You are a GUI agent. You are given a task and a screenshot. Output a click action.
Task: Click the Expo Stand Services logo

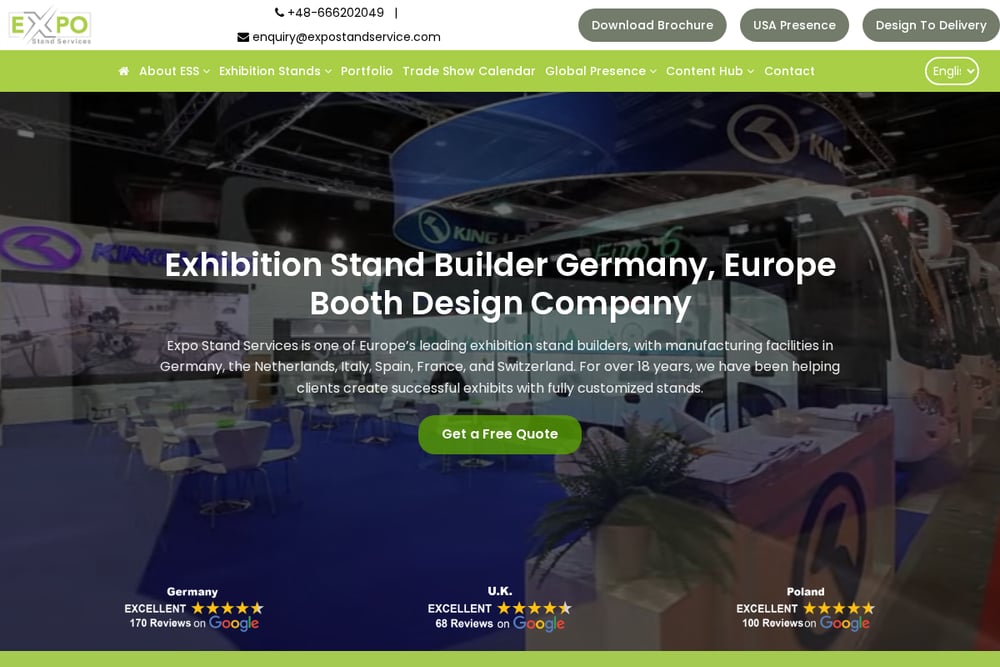50,26
